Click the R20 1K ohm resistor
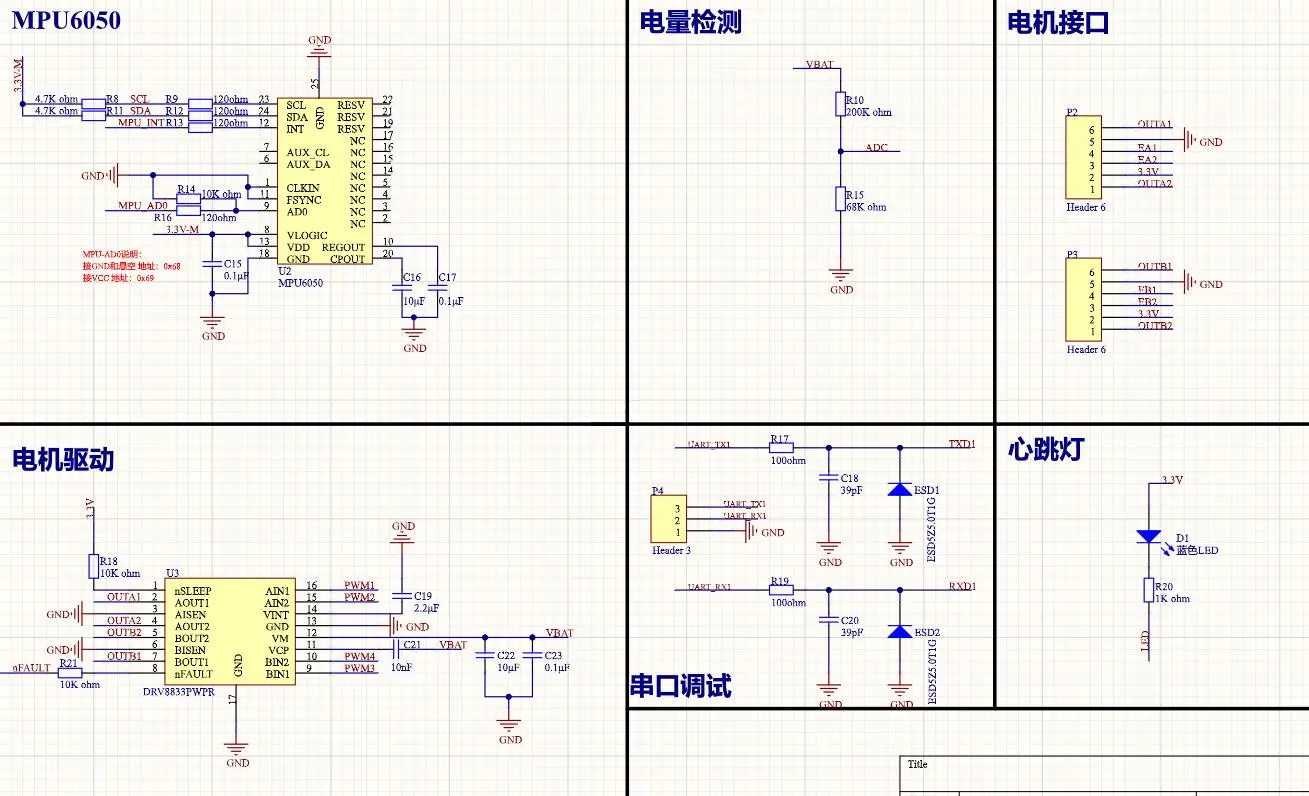The height and width of the screenshot is (796, 1309). [1149, 590]
